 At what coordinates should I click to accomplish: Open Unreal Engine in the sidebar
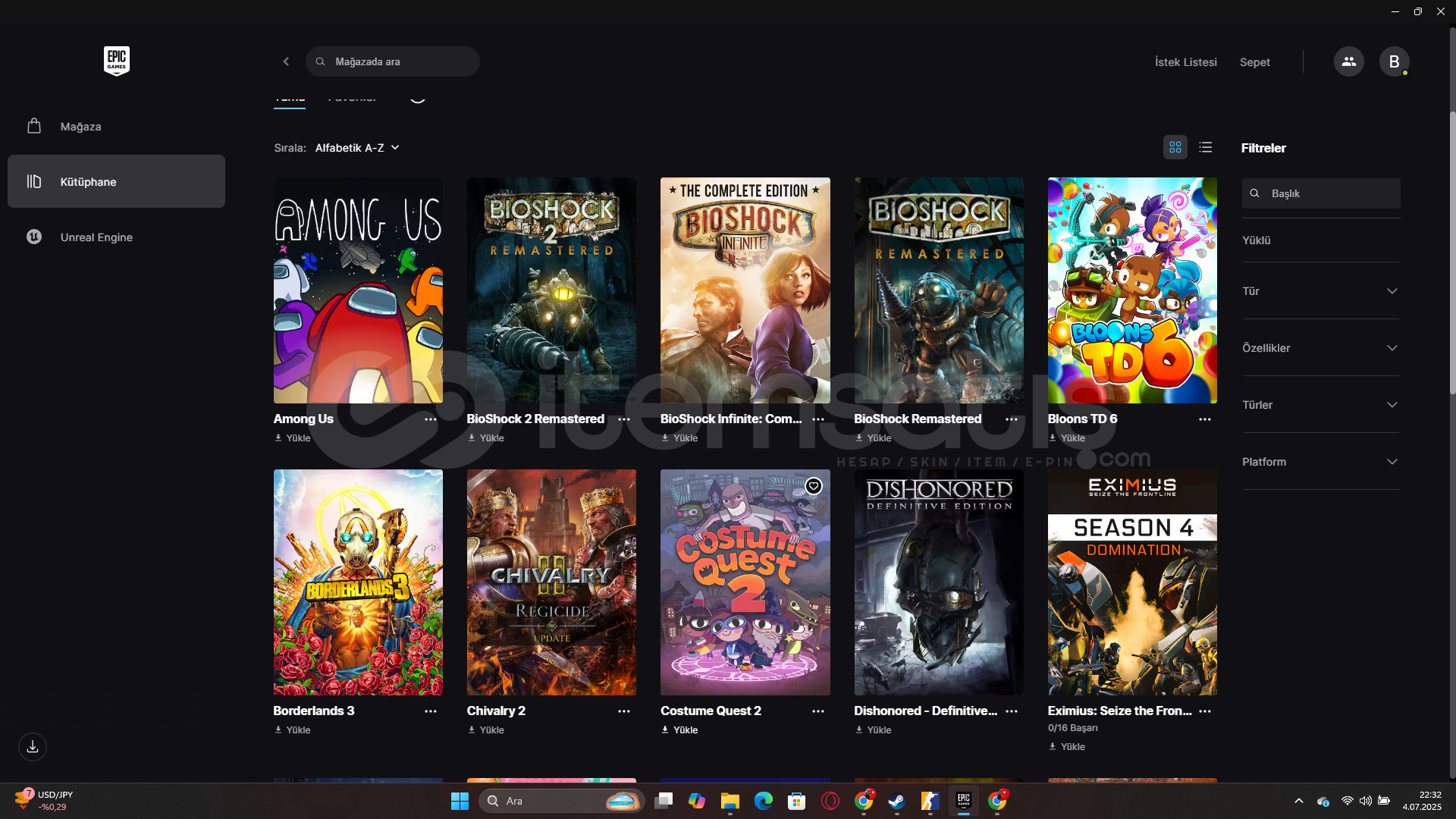[x=116, y=237]
